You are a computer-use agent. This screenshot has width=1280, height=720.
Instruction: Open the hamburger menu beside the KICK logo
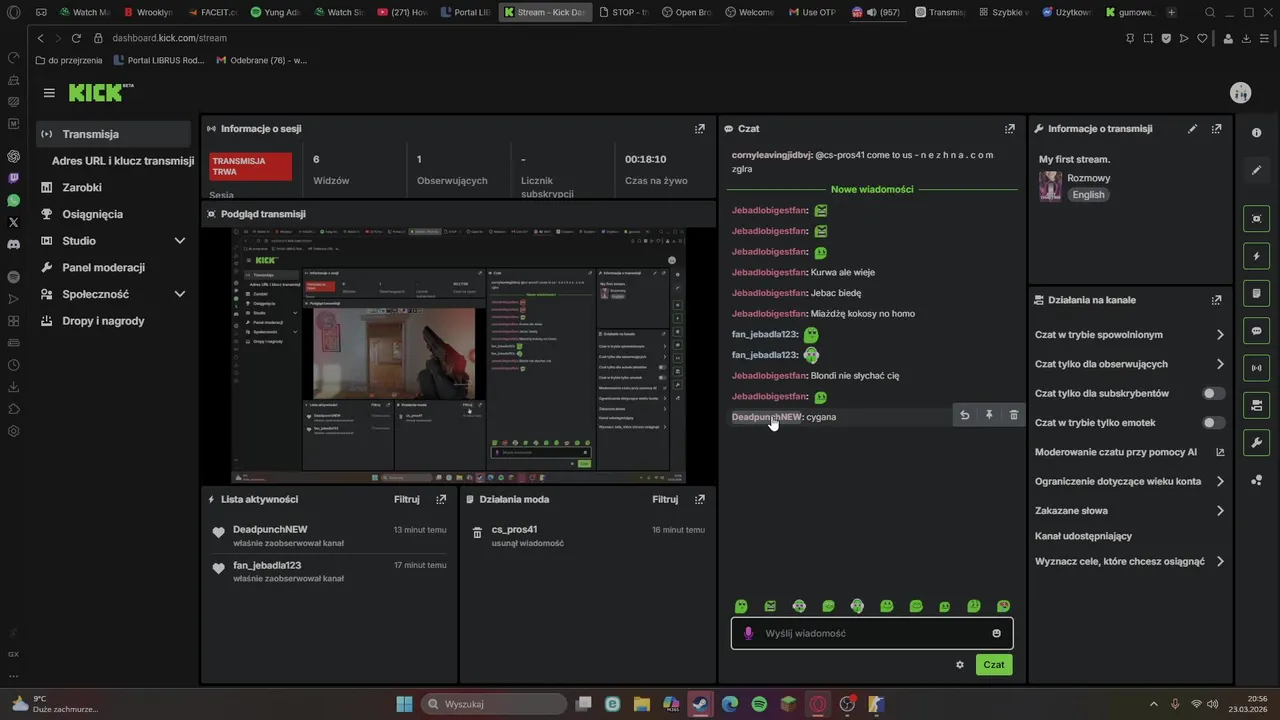click(49, 93)
